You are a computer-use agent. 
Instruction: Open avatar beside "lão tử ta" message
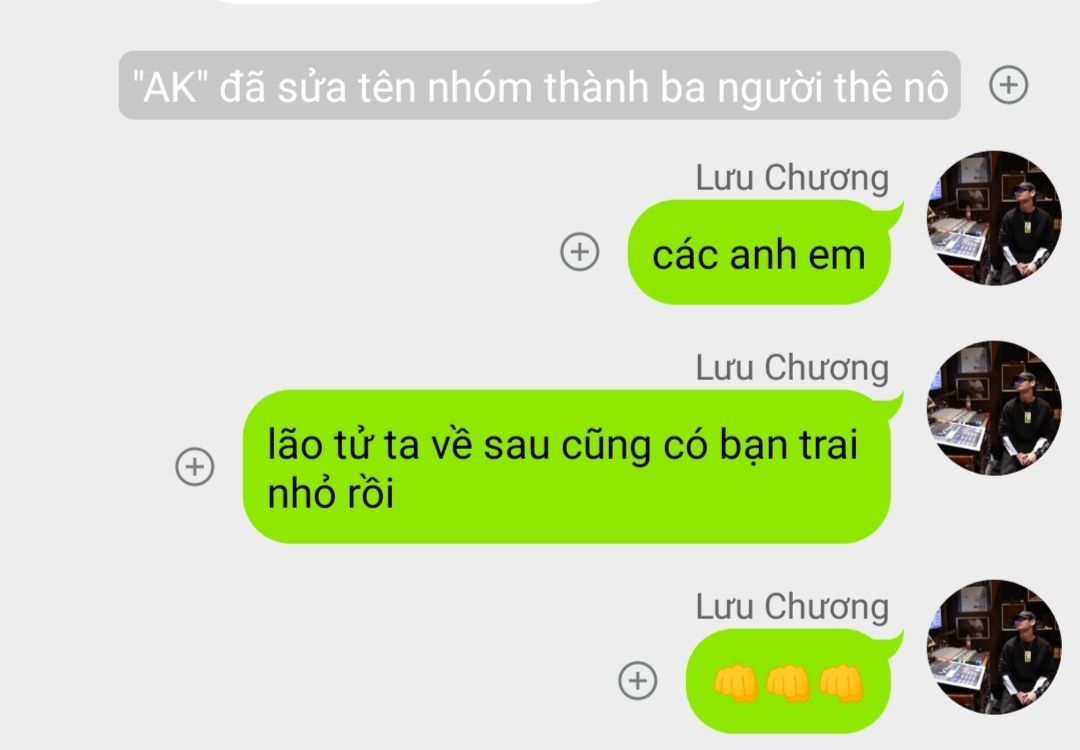[x=993, y=408]
